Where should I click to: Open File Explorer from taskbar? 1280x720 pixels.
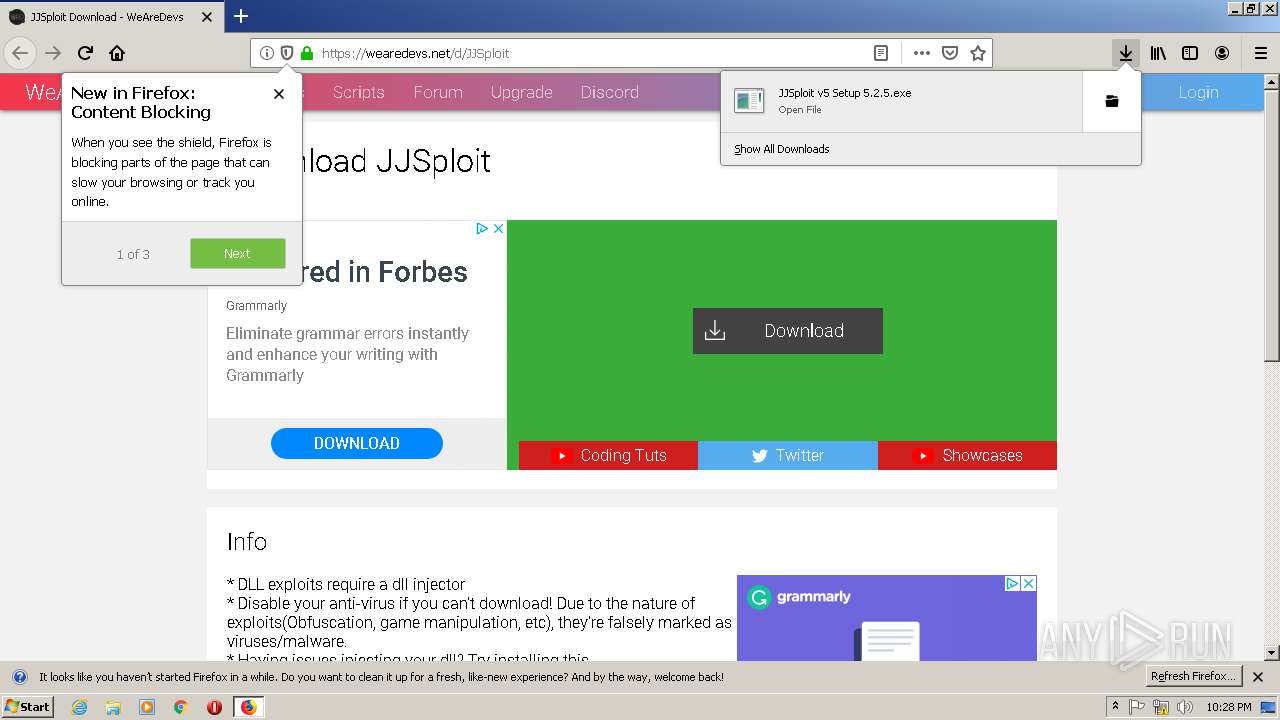(x=113, y=707)
